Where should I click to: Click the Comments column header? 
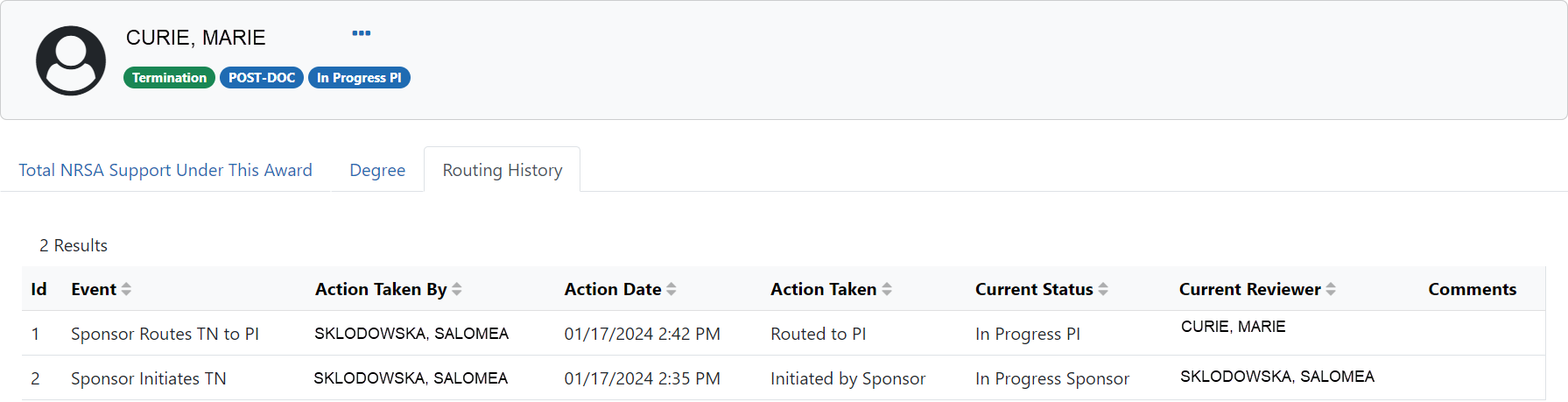(x=1472, y=289)
